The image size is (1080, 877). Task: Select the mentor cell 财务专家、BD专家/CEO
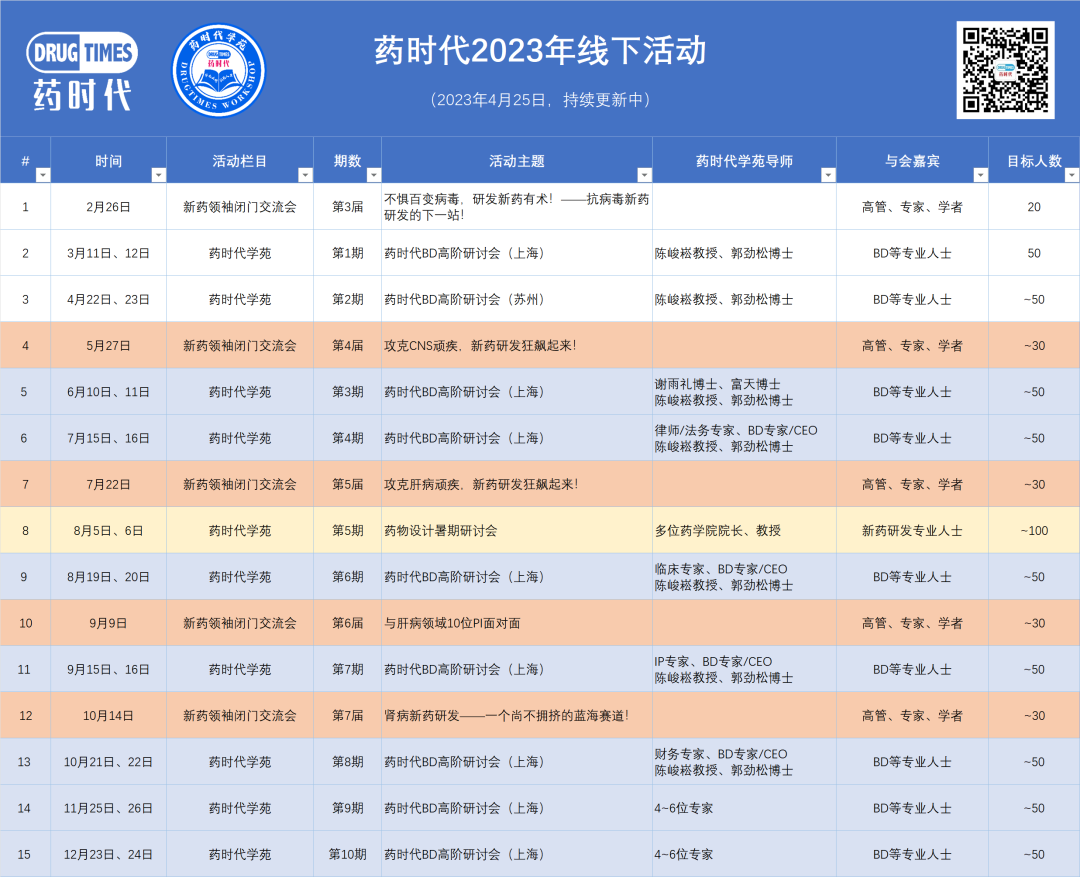coord(745,761)
